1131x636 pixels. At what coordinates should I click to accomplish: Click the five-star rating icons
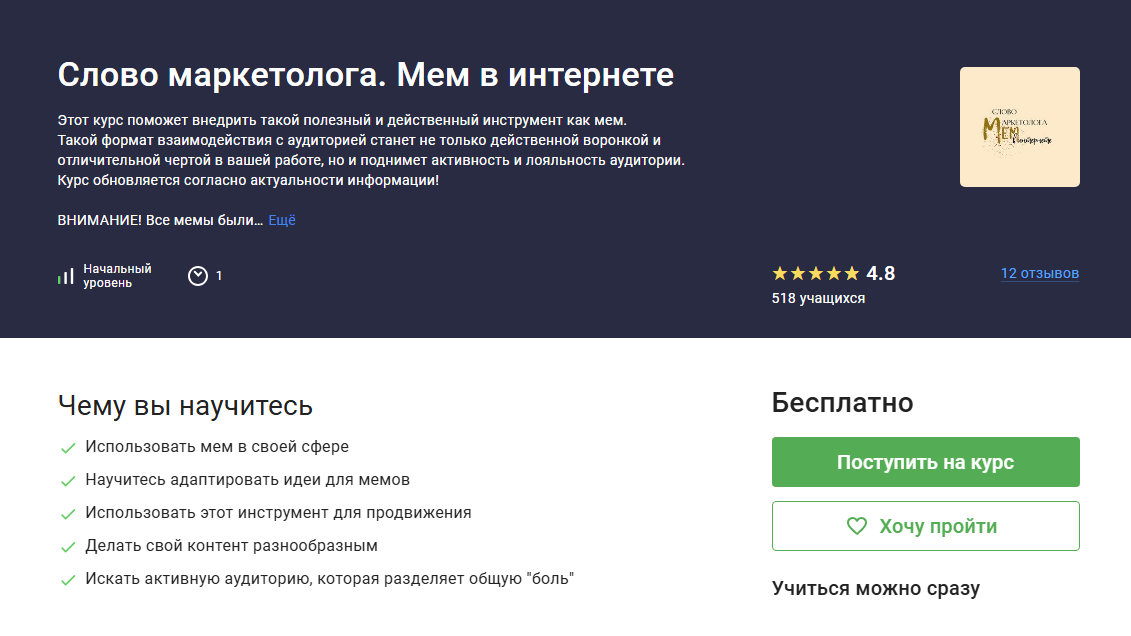click(815, 273)
